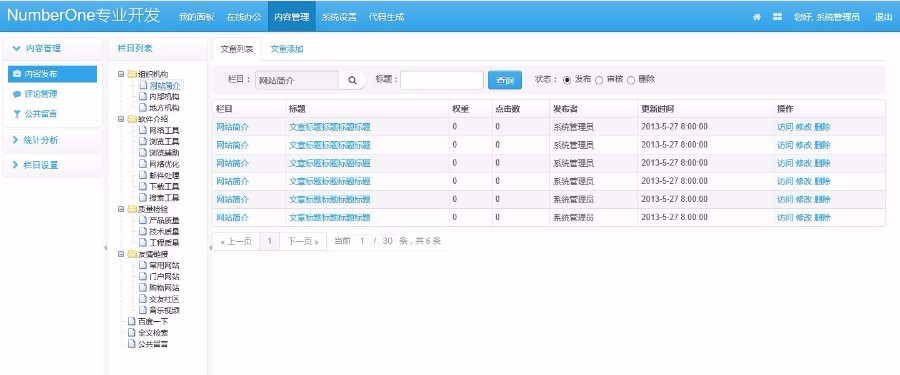
Task: Click the page icon beside tree item 公共留言
Action: click(x=132, y=344)
